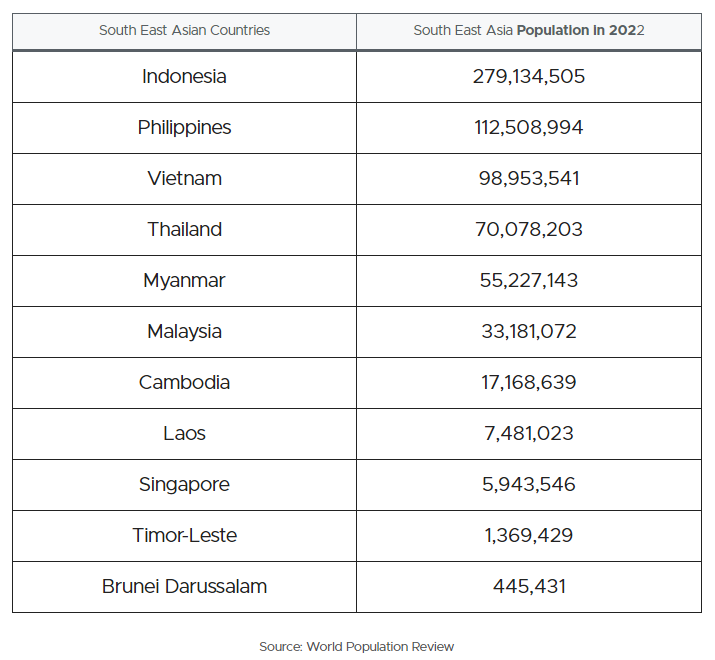Click Vietnam's population value 98,953,541

click(x=528, y=178)
